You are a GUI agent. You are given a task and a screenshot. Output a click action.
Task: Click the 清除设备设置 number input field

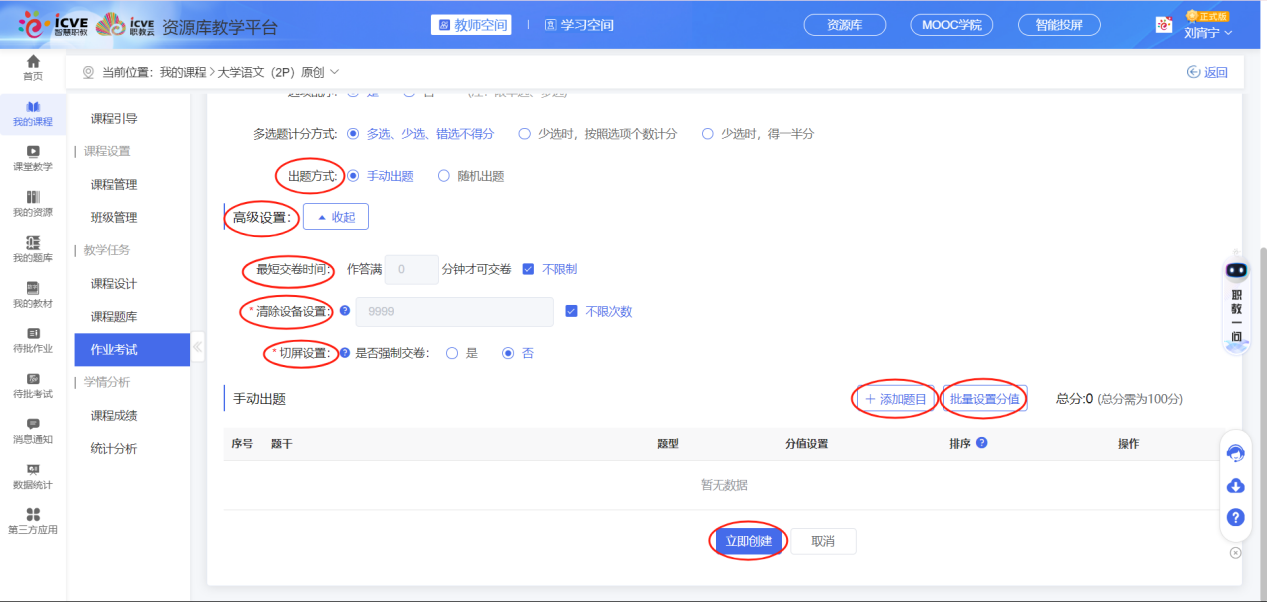click(454, 311)
